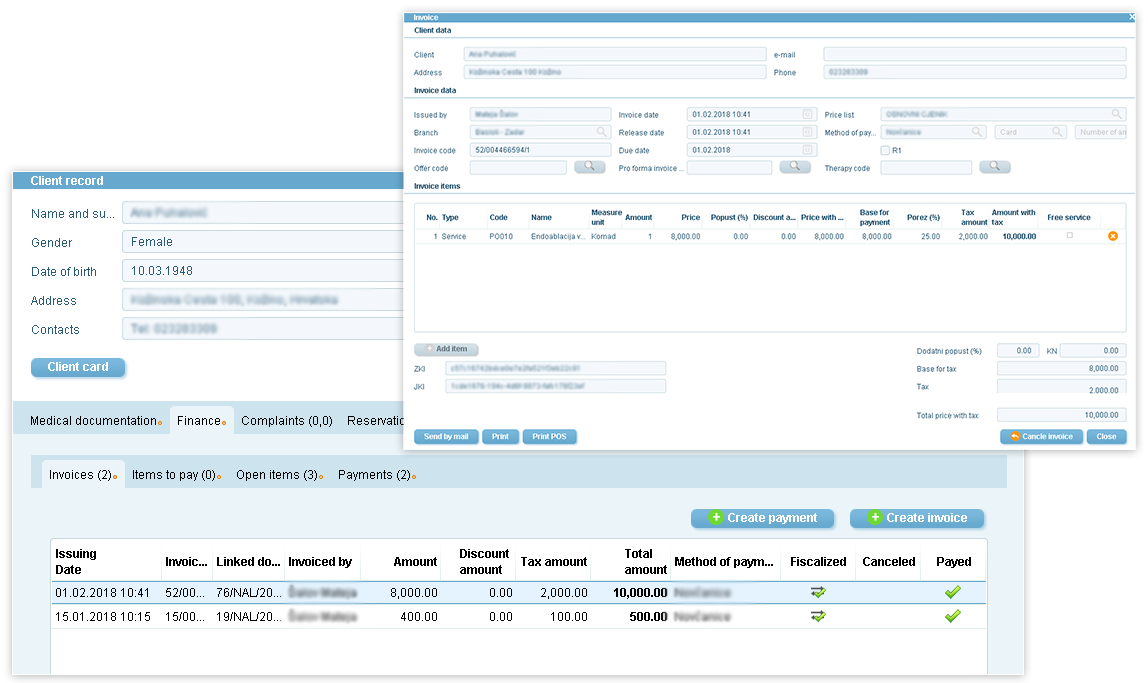The image size is (1148, 683).
Task: Click the Pro forma invoice search button
Action: coord(795,167)
